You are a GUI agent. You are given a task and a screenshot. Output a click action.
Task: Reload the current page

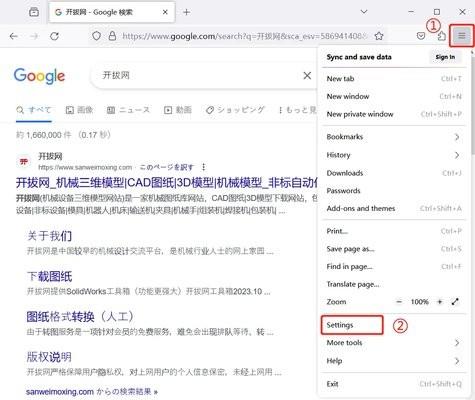tap(54, 36)
